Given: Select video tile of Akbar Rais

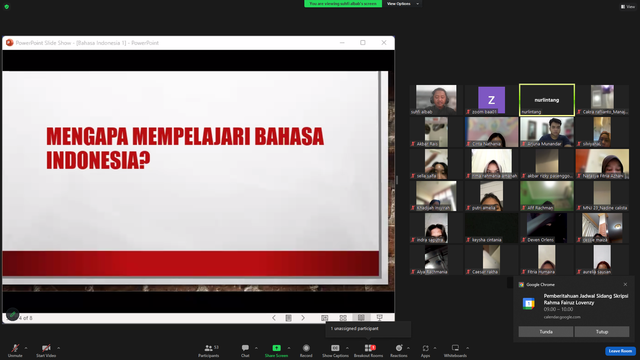Looking at the screenshot, I should tap(436, 132).
